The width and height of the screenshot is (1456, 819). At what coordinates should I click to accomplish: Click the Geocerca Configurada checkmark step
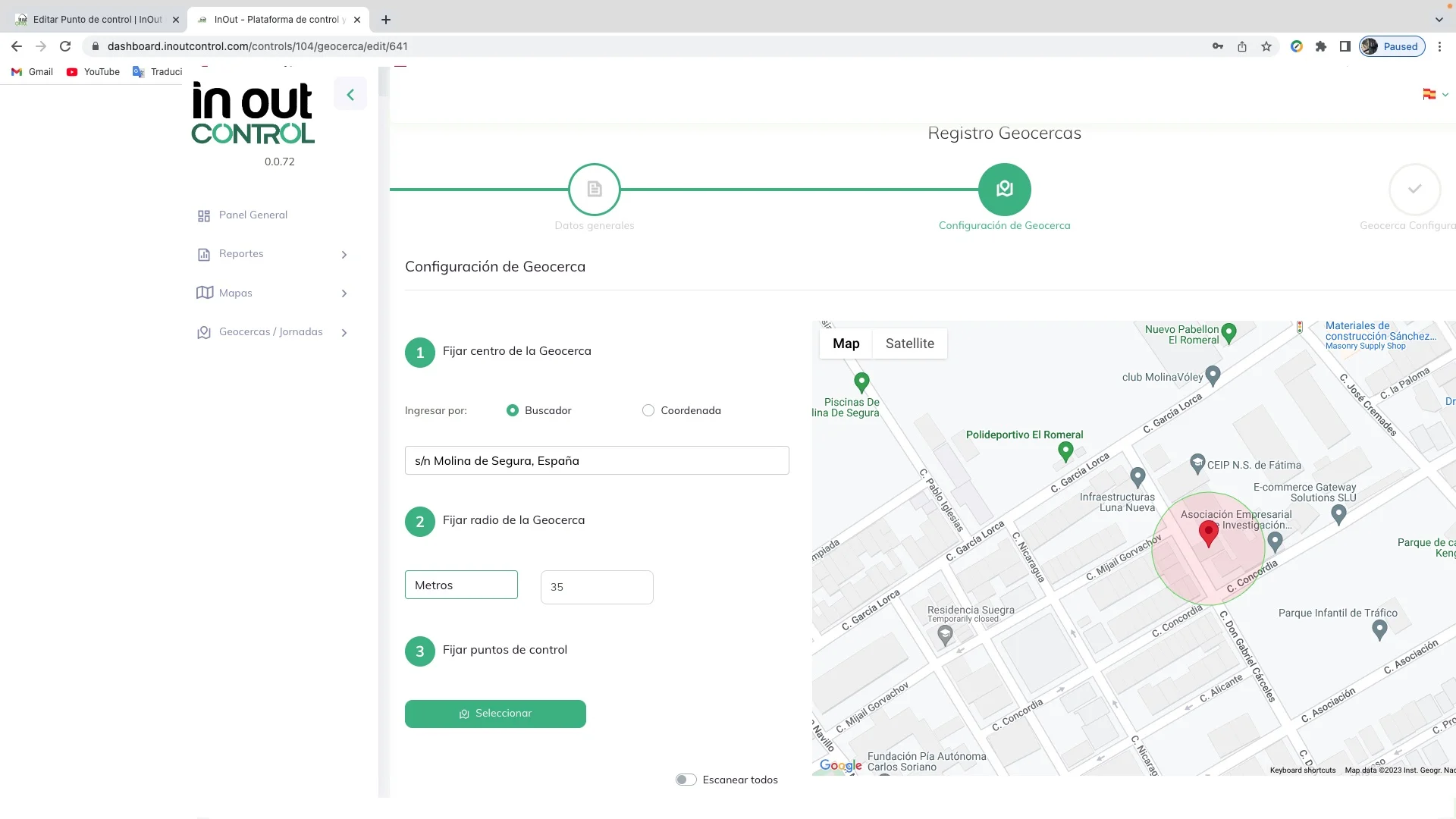coord(1415,189)
